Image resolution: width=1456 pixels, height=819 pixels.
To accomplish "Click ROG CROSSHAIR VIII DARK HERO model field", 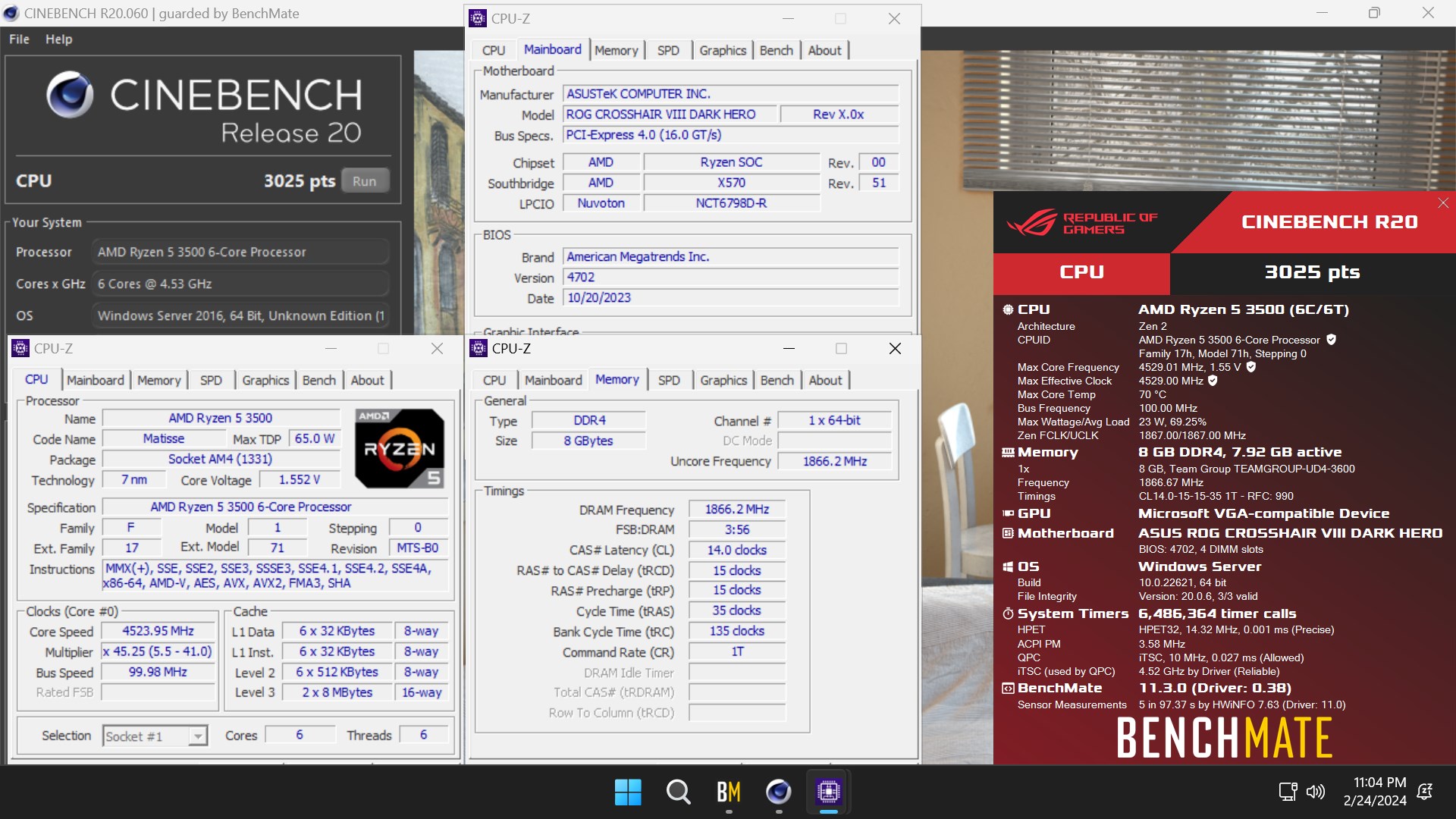I will click(670, 115).
